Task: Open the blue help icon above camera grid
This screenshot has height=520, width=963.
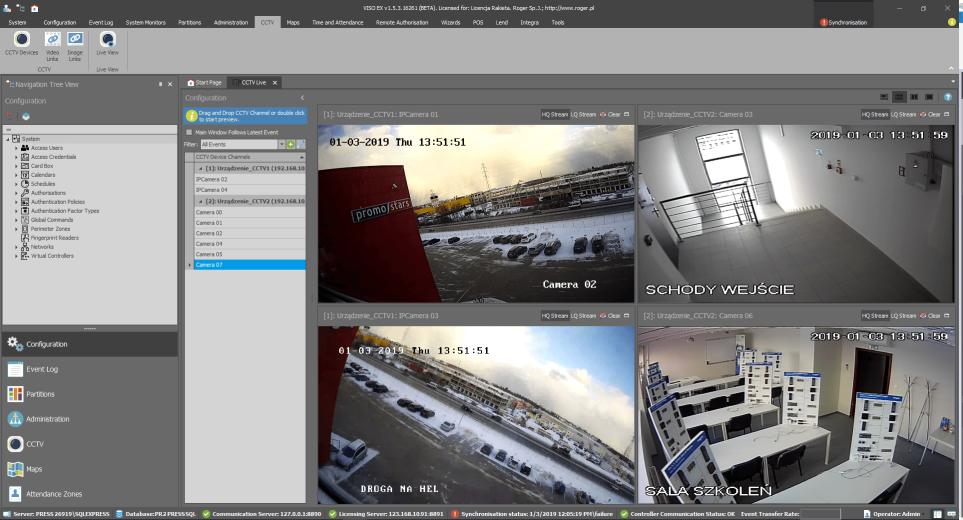Action: (948, 97)
